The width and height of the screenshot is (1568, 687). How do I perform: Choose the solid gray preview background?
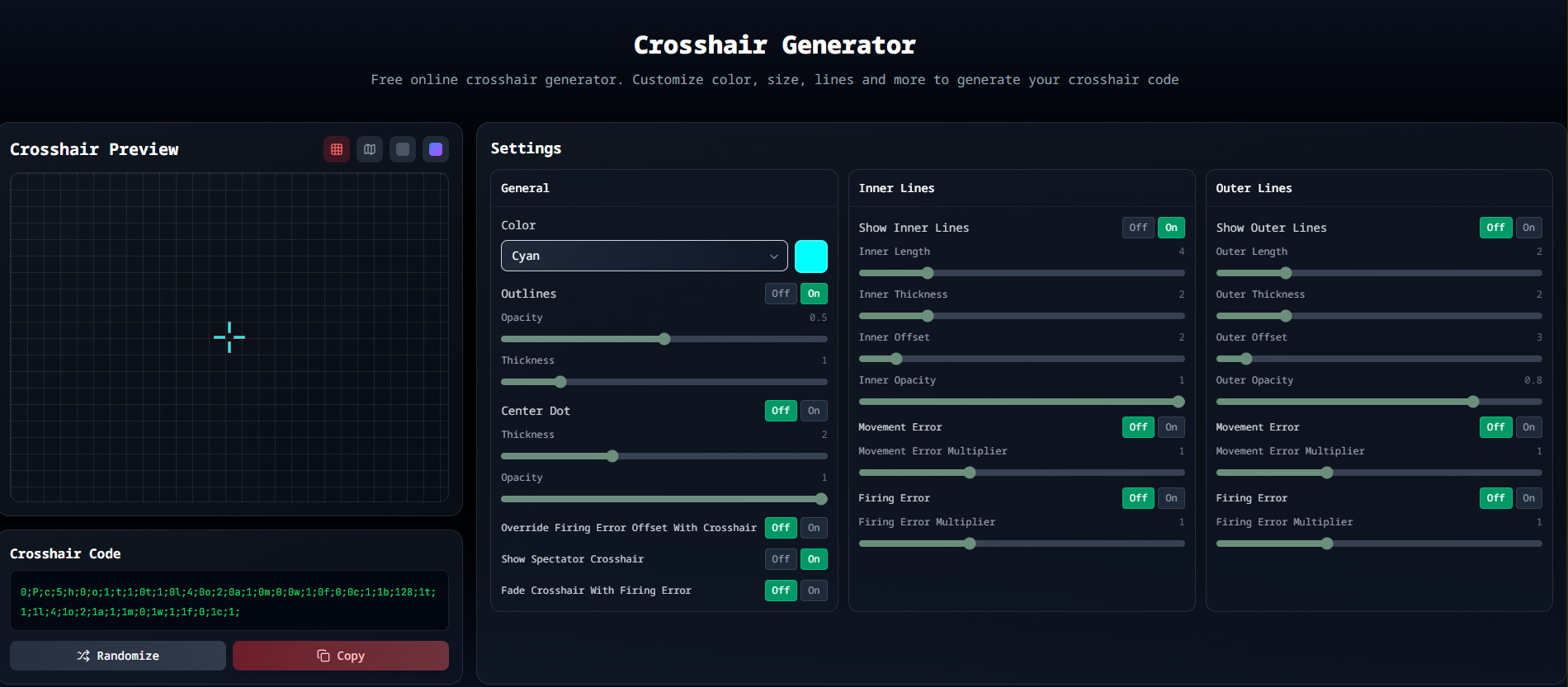[x=403, y=149]
